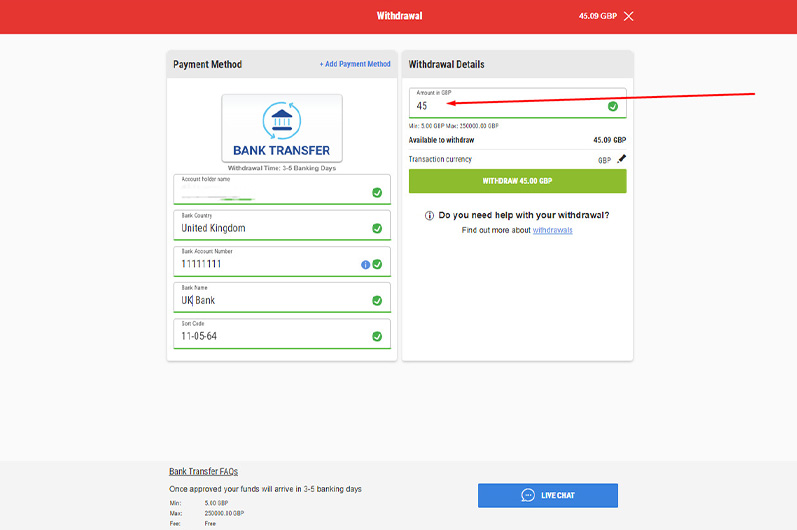Click the Bank Transfer payment method logo

tap(281, 129)
